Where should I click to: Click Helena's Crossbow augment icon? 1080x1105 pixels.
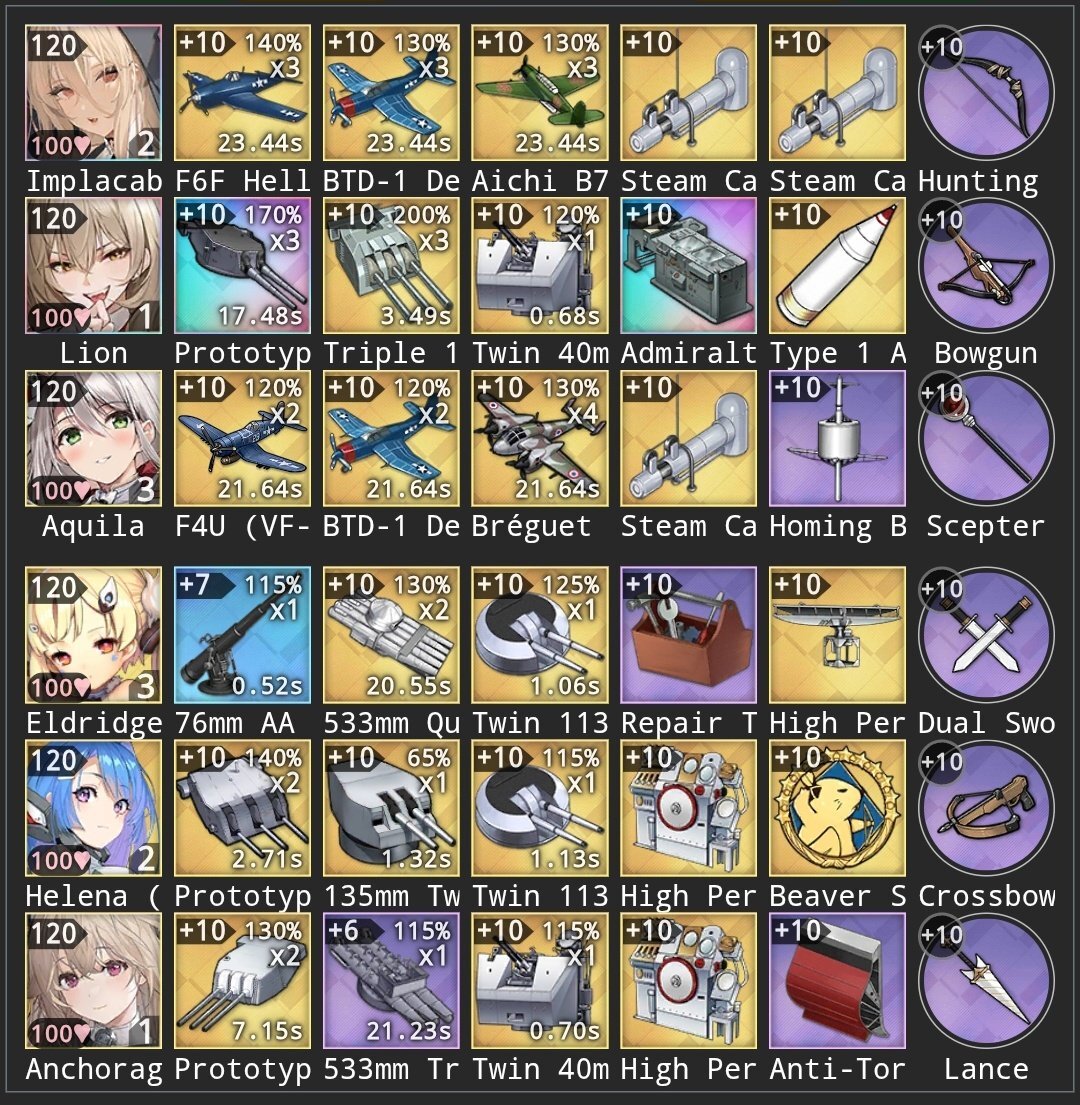986,808
